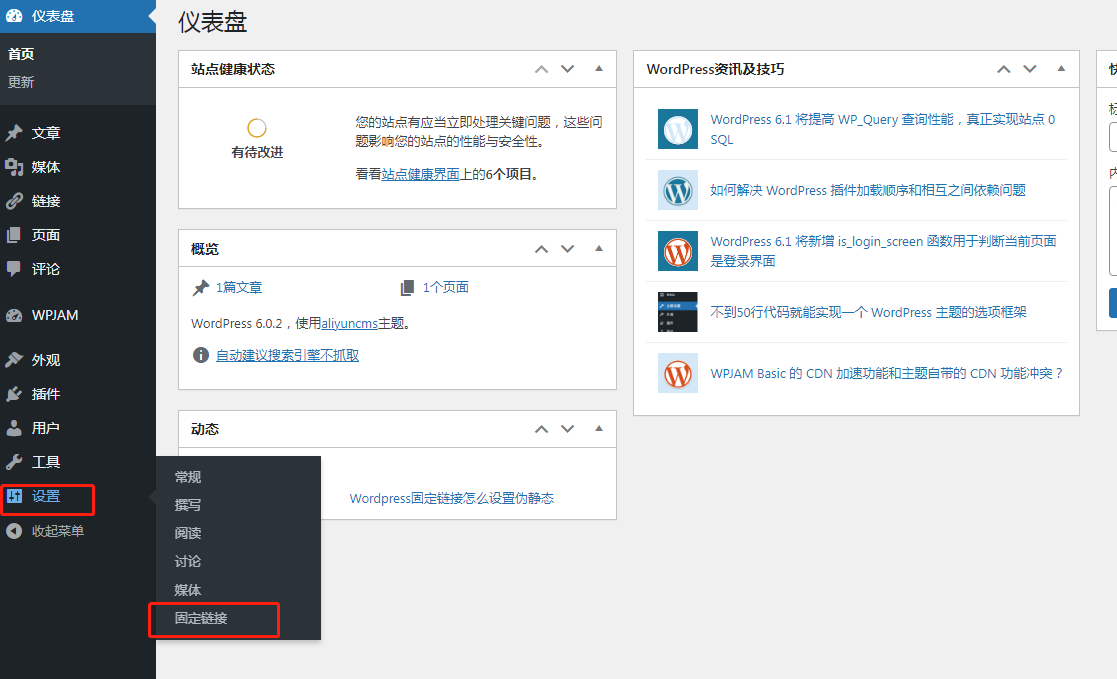Collapse the 概览 panel
Screen dimensions: 1117x679
pyautogui.click(x=599, y=249)
